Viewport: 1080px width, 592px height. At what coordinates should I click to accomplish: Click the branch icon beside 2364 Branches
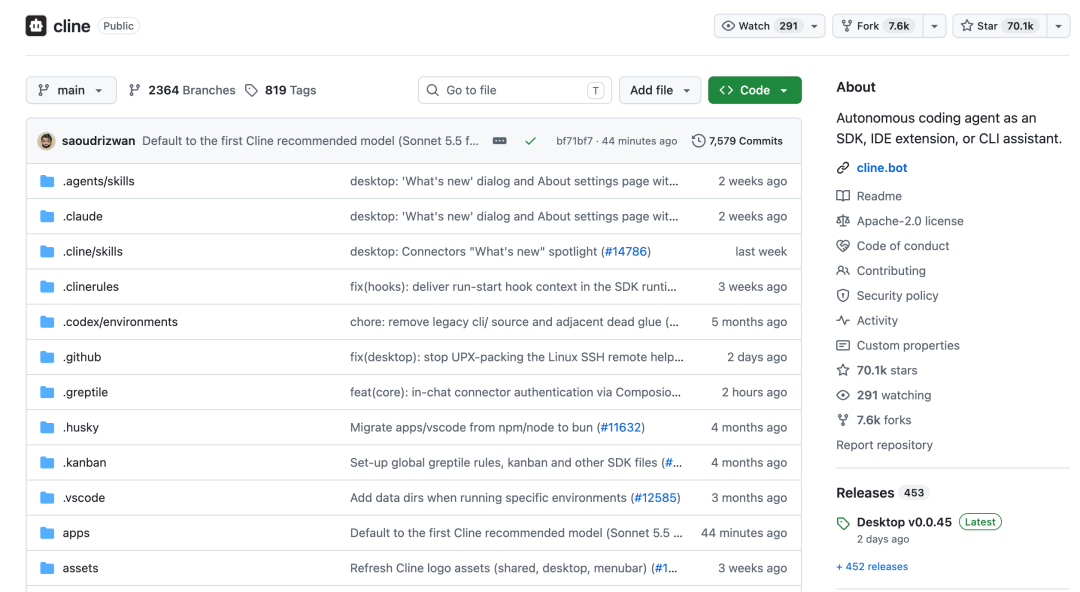tap(134, 90)
